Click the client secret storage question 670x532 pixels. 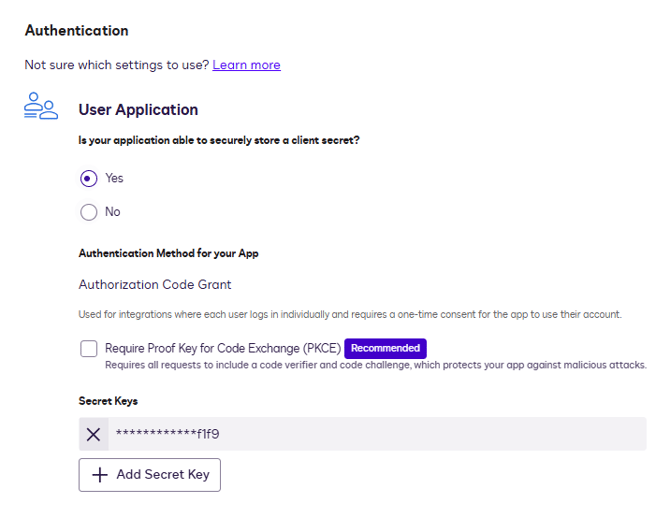(219, 141)
